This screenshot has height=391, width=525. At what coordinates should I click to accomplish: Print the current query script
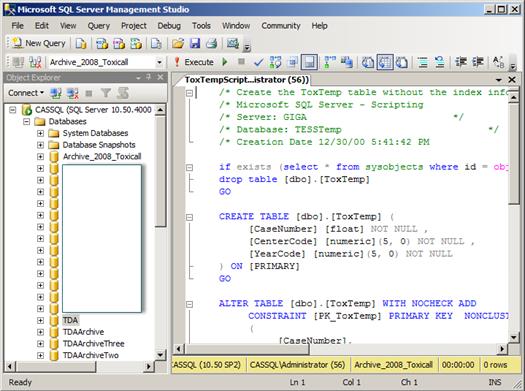coord(212,44)
